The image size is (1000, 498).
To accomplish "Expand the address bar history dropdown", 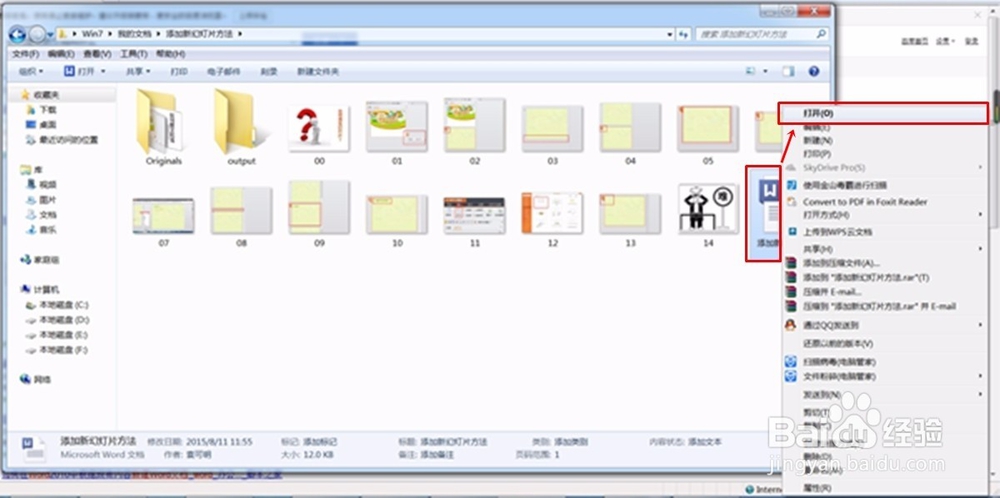I will 670,34.
